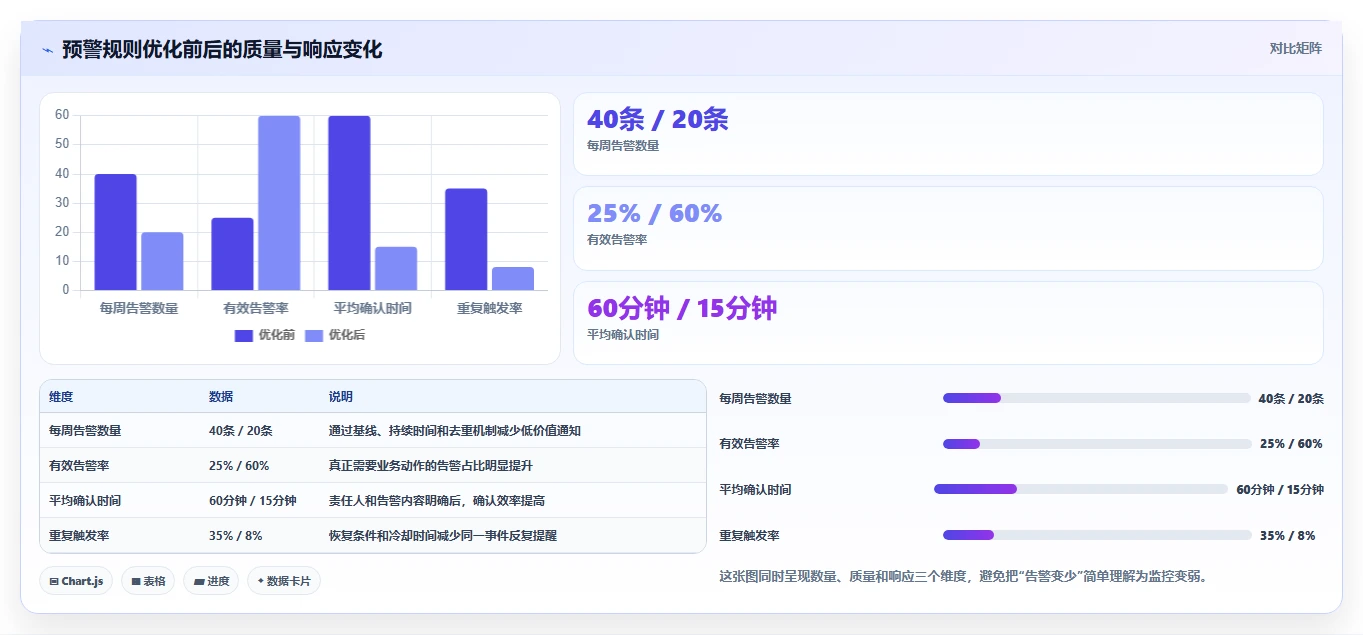Click the Chart.js tag chip
Screen dimensions: 1363x635
(77, 581)
